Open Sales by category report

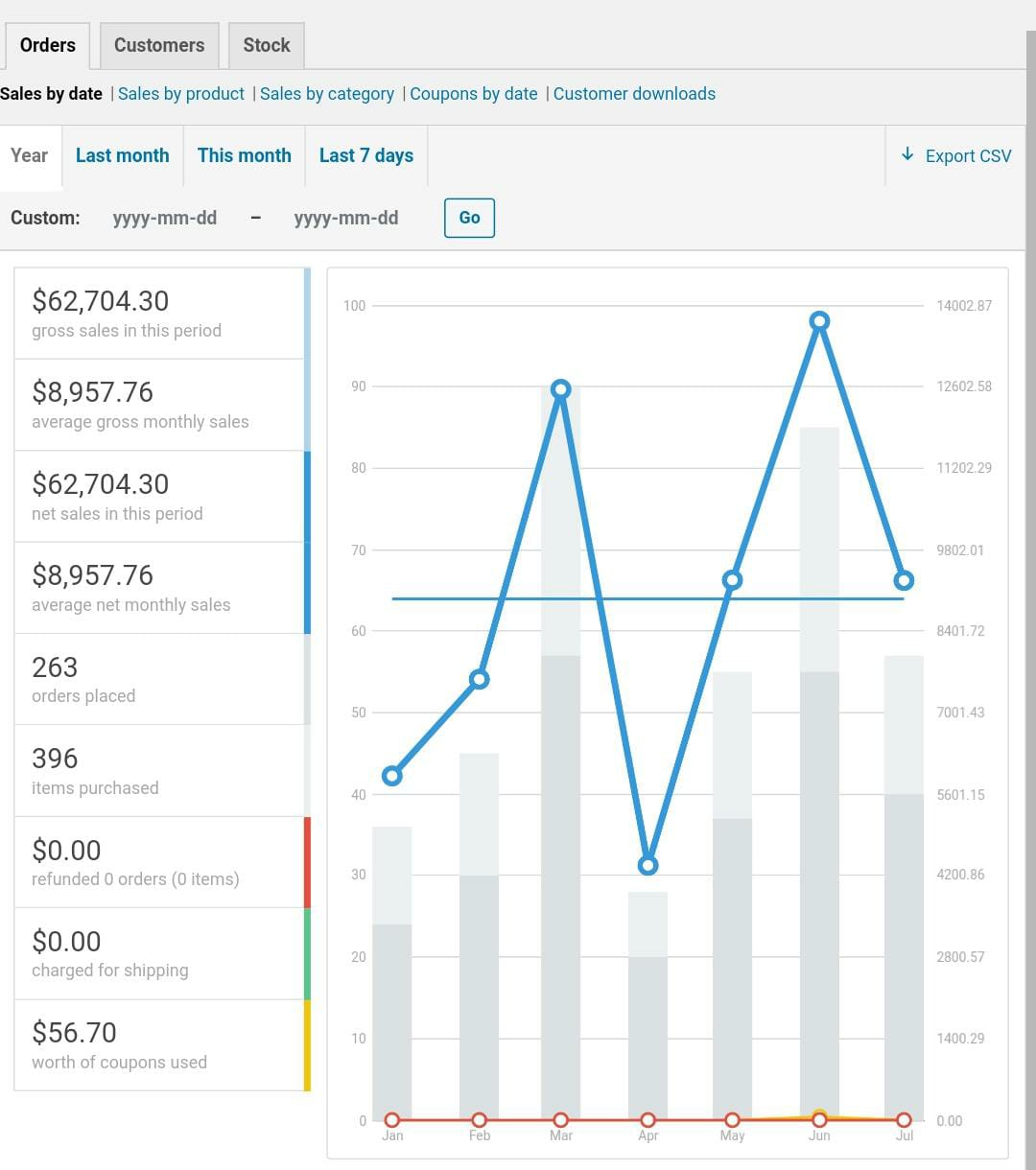point(327,94)
